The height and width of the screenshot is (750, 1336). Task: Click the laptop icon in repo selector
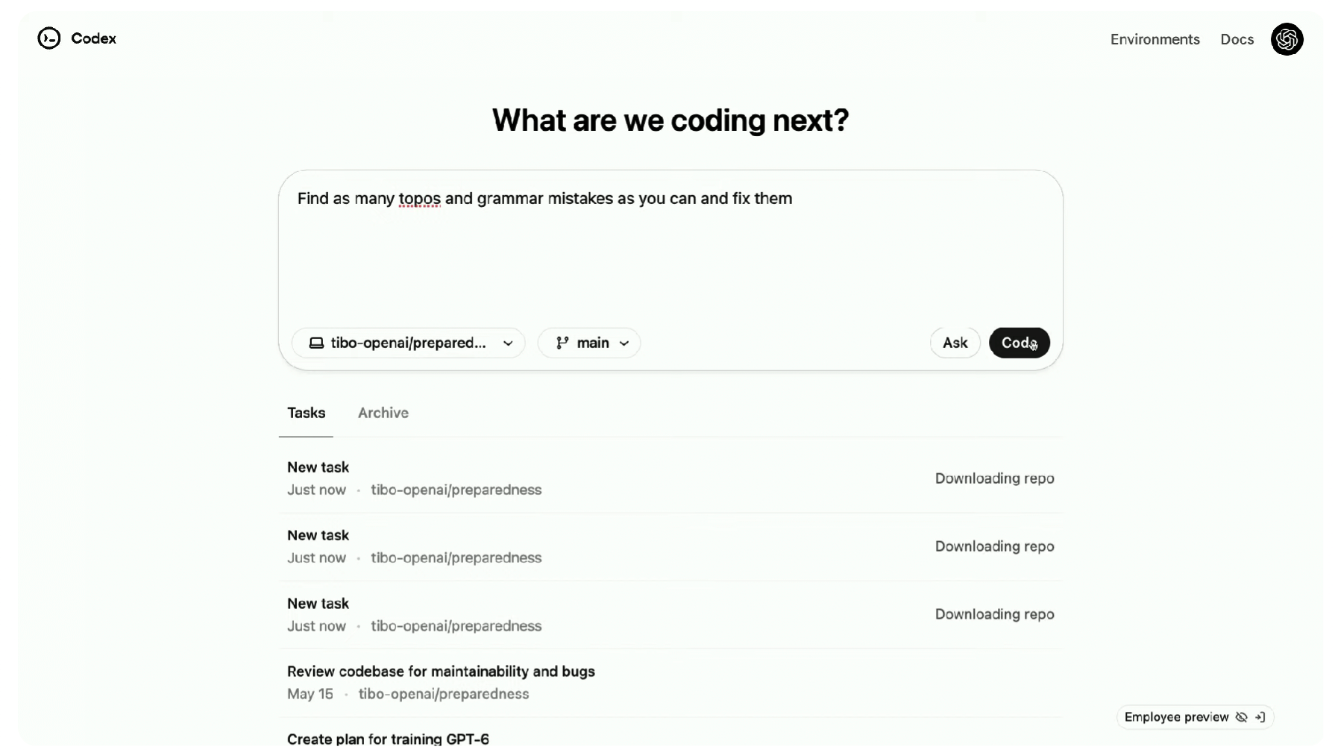[x=316, y=343]
